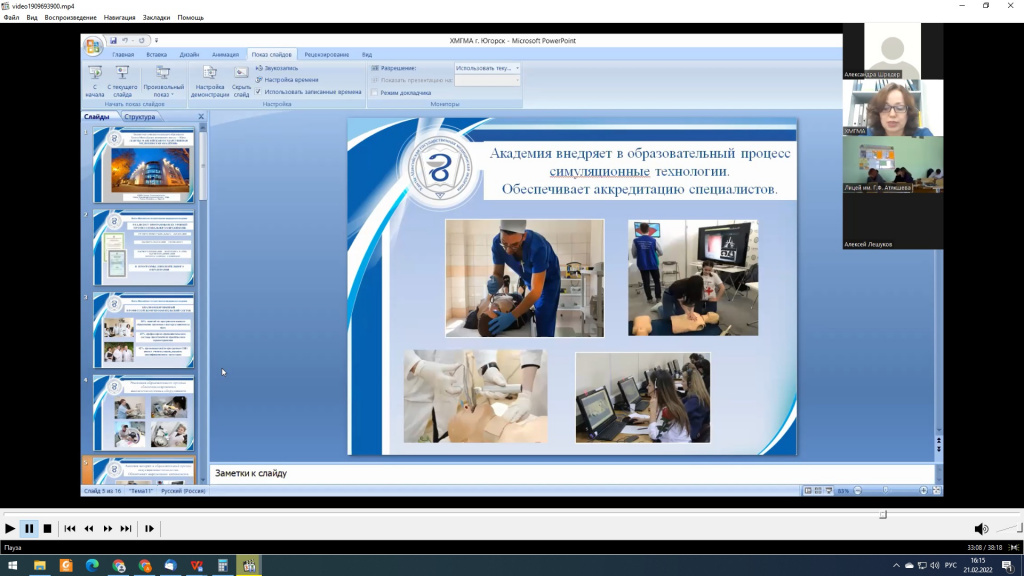This screenshot has height=576, width=1024.
Task: Toggle 'Использовать записанные времена' checkbox
Action: click(x=258, y=91)
